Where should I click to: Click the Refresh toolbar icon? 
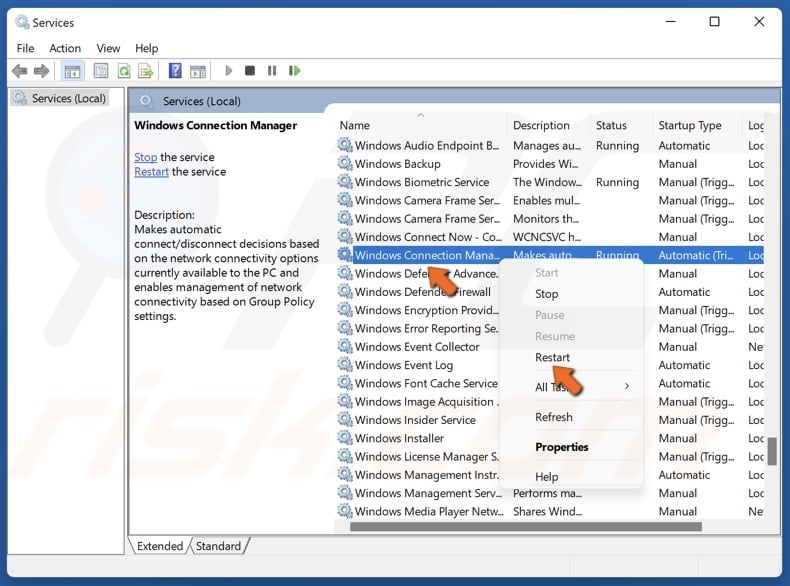tap(123, 71)
